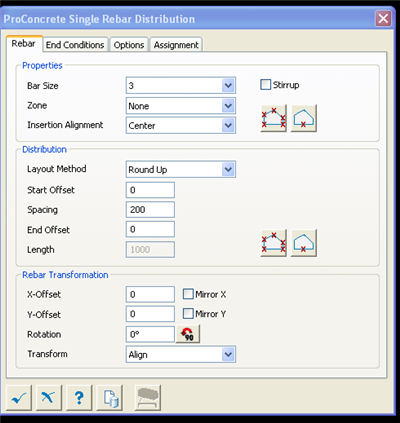Click the Zone label text
This screenshot has width=400, height=423.
37,105
